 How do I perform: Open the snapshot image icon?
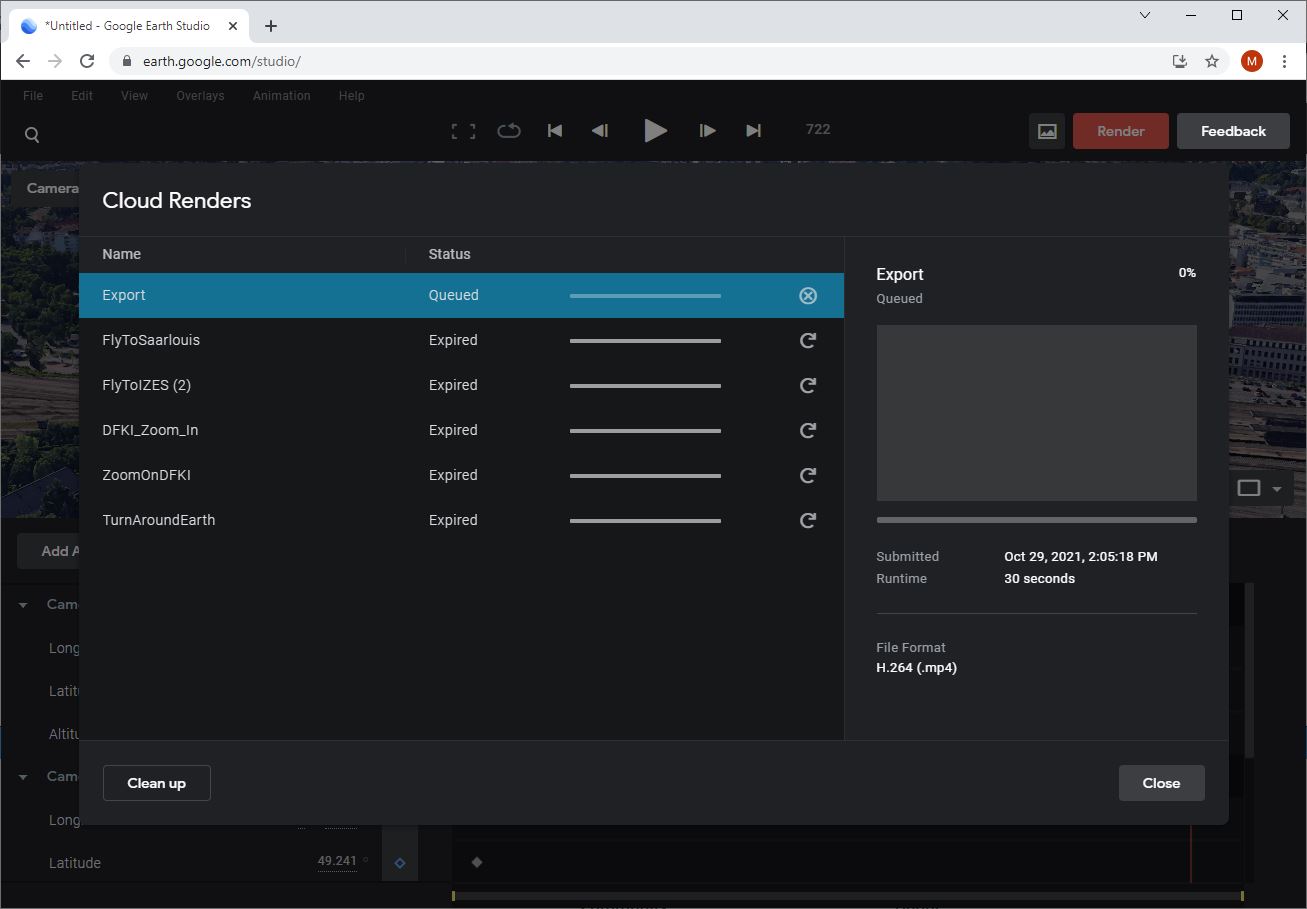[1047, 131]
